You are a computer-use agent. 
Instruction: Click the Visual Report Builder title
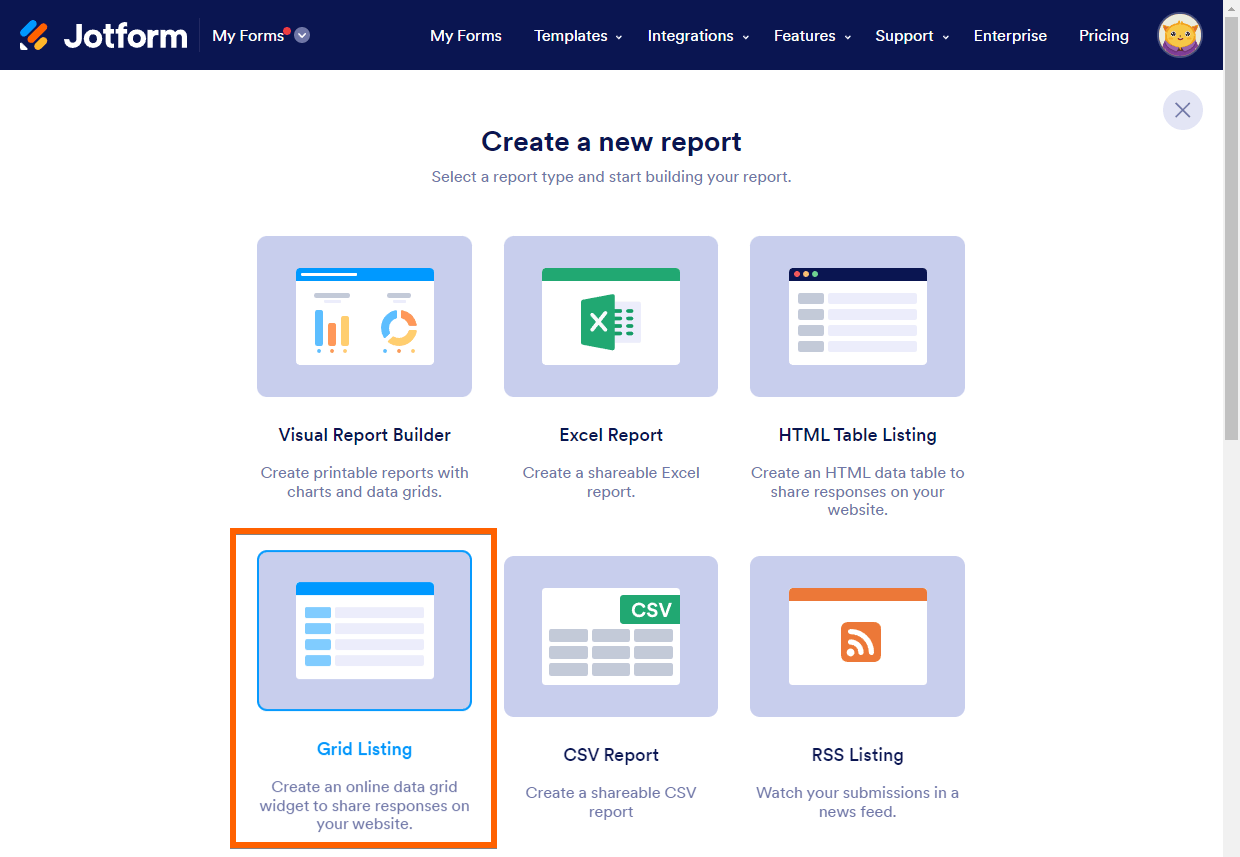coord(364,435)
